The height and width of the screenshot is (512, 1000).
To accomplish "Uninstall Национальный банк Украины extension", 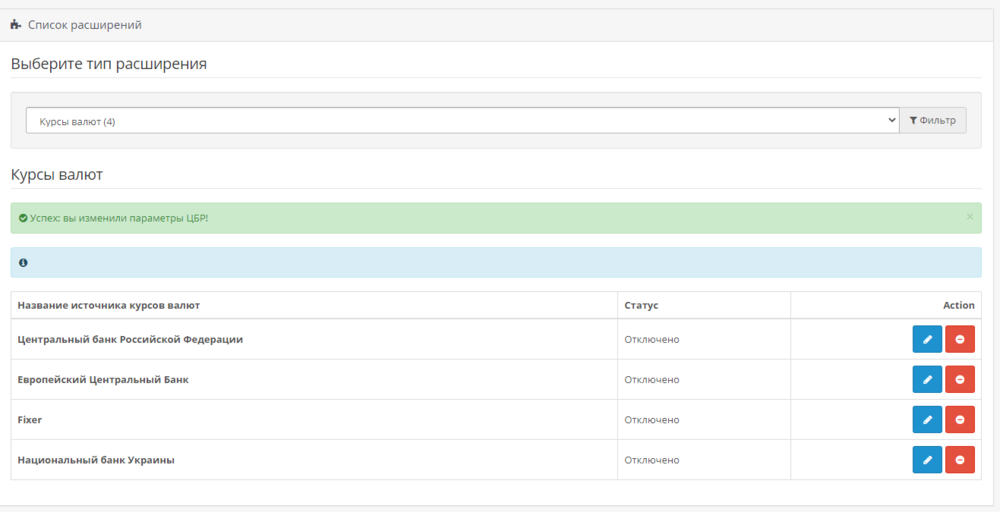I will pyautogui.click(x=959, y=460).
